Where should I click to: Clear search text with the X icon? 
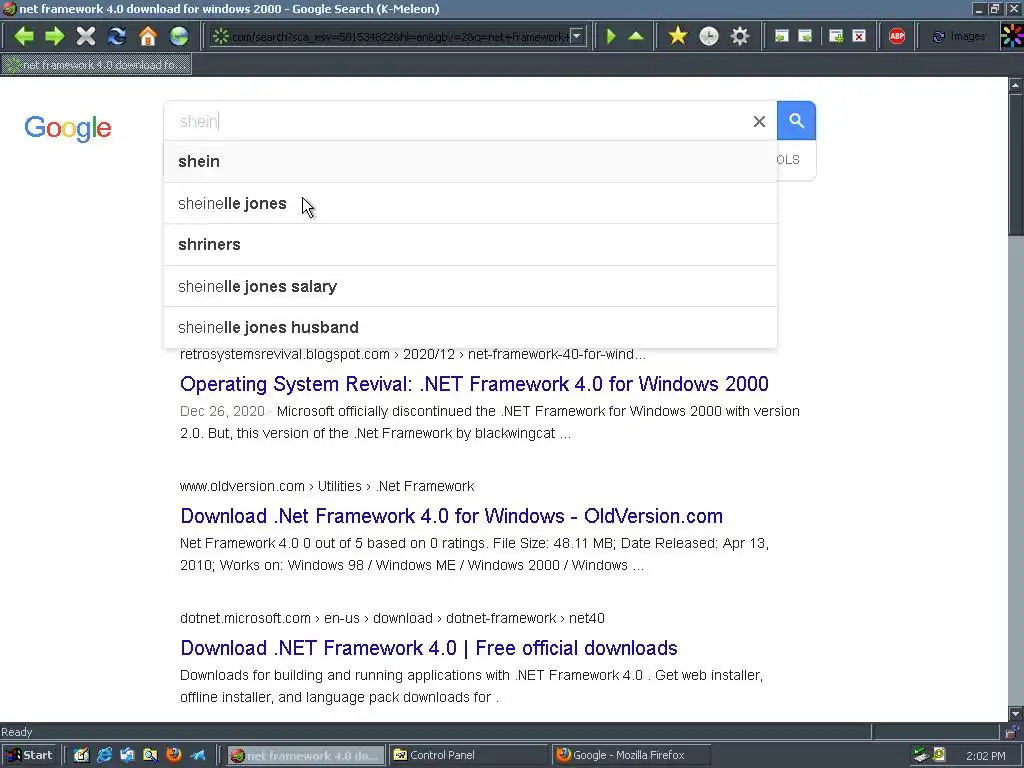759,121
